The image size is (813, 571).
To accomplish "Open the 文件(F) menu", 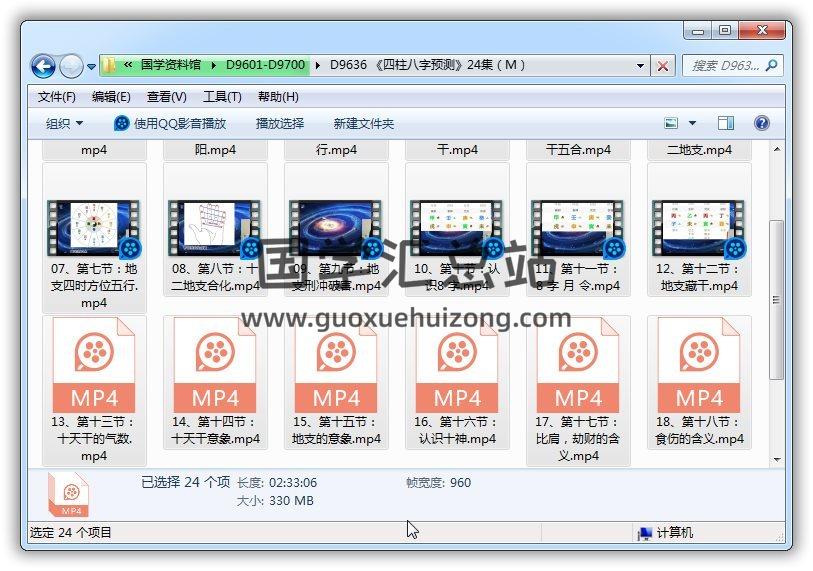I will pos(57,96).
